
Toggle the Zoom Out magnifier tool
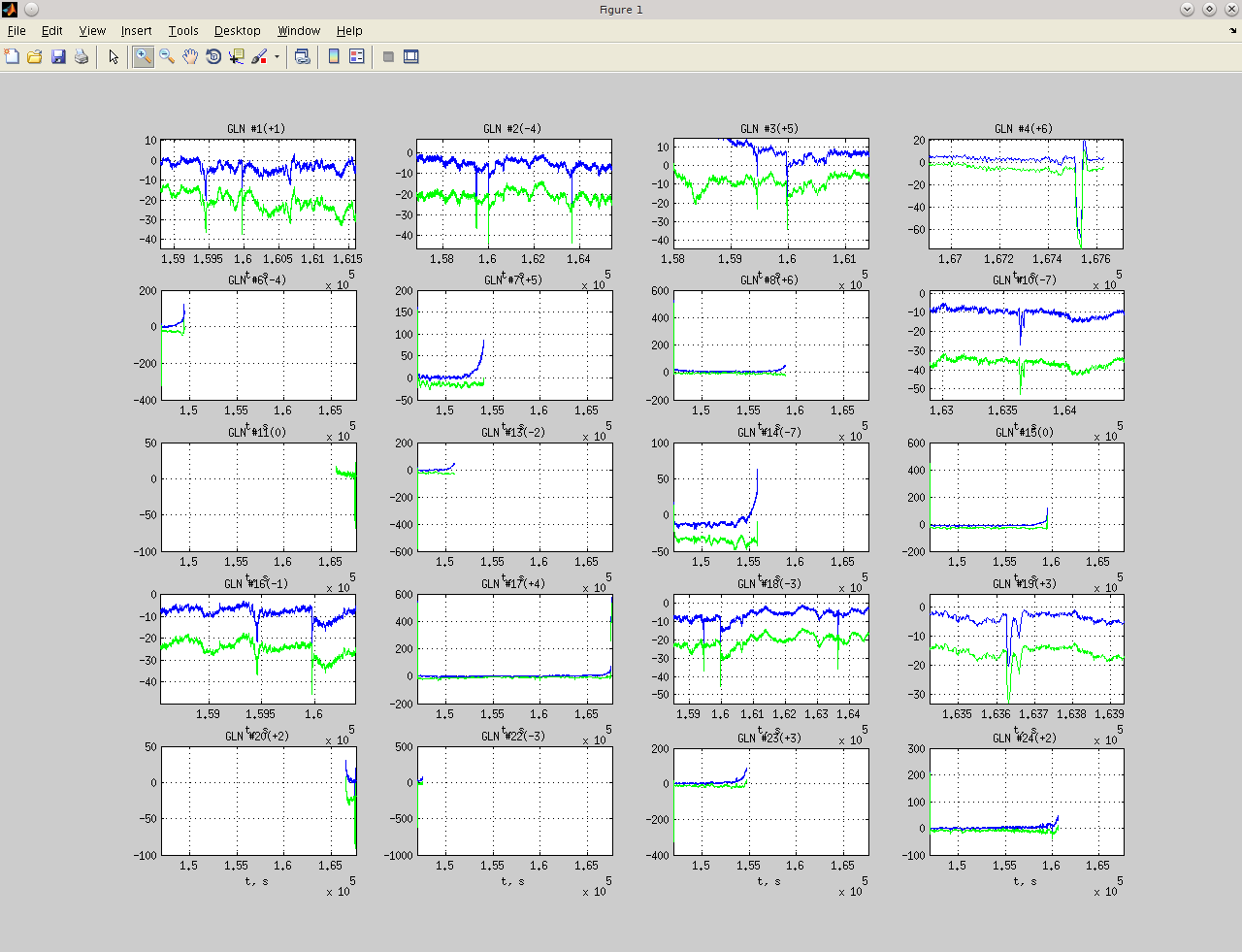point(167,57)
